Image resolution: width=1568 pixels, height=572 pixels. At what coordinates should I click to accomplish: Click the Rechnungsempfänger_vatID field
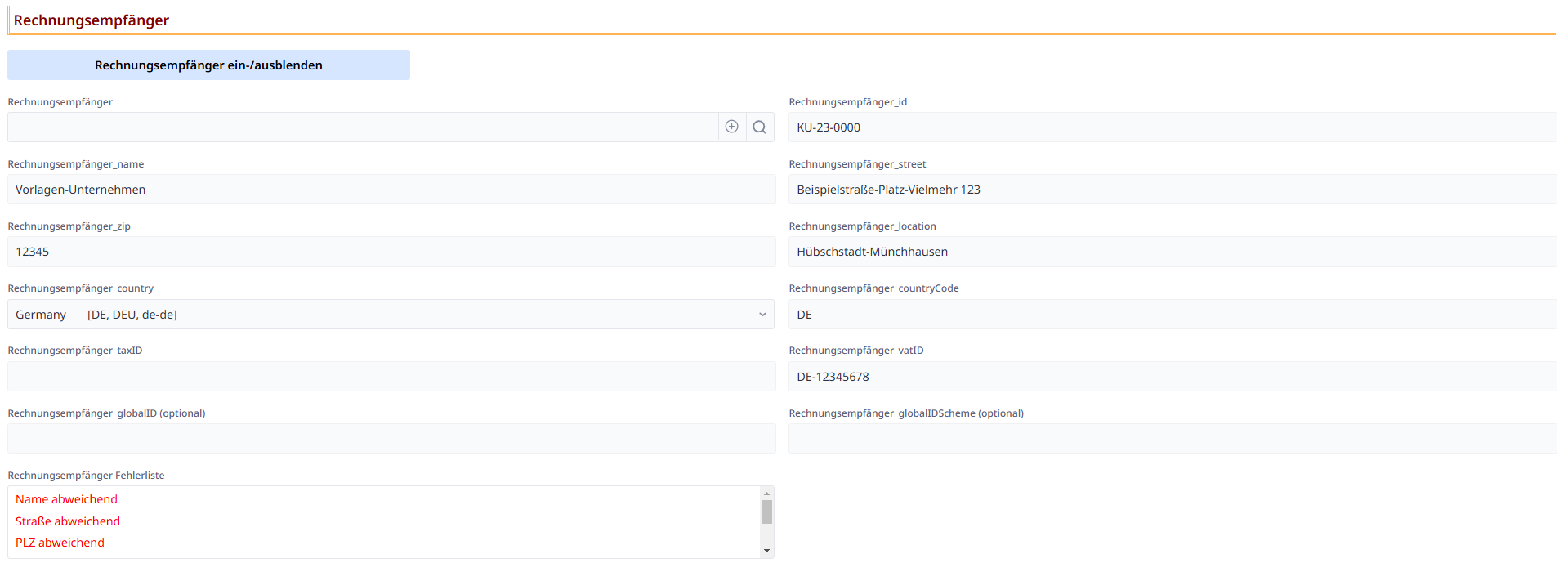tap(1172, 377)
